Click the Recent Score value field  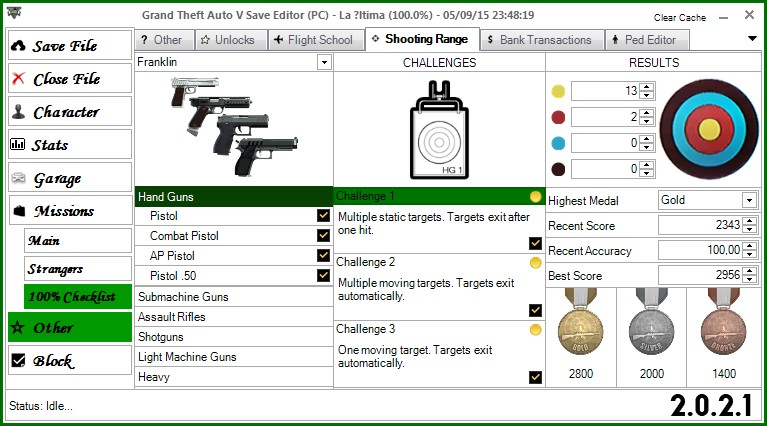[700, 225]
